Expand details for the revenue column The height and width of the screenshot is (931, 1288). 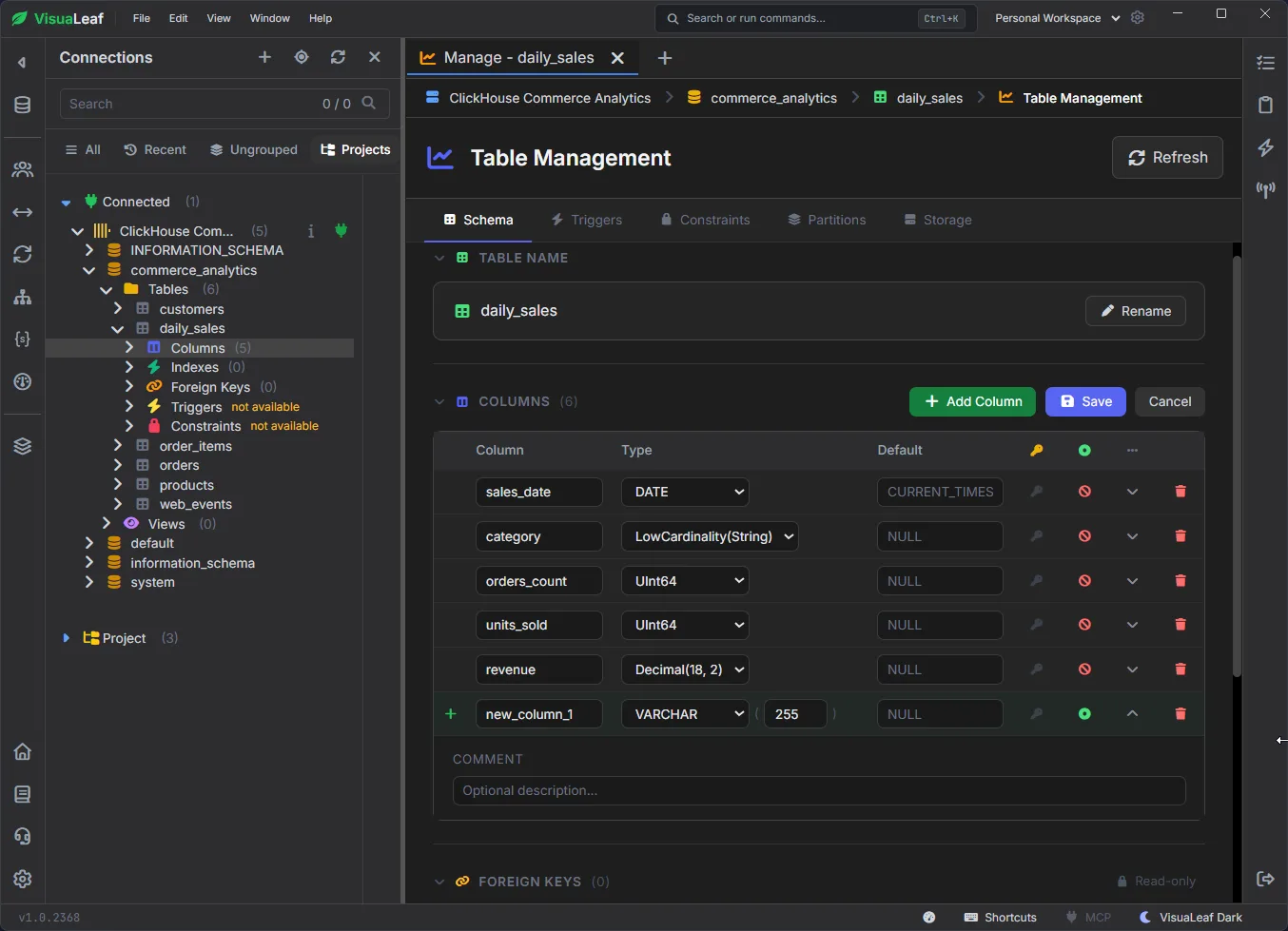click(1132, 669)
